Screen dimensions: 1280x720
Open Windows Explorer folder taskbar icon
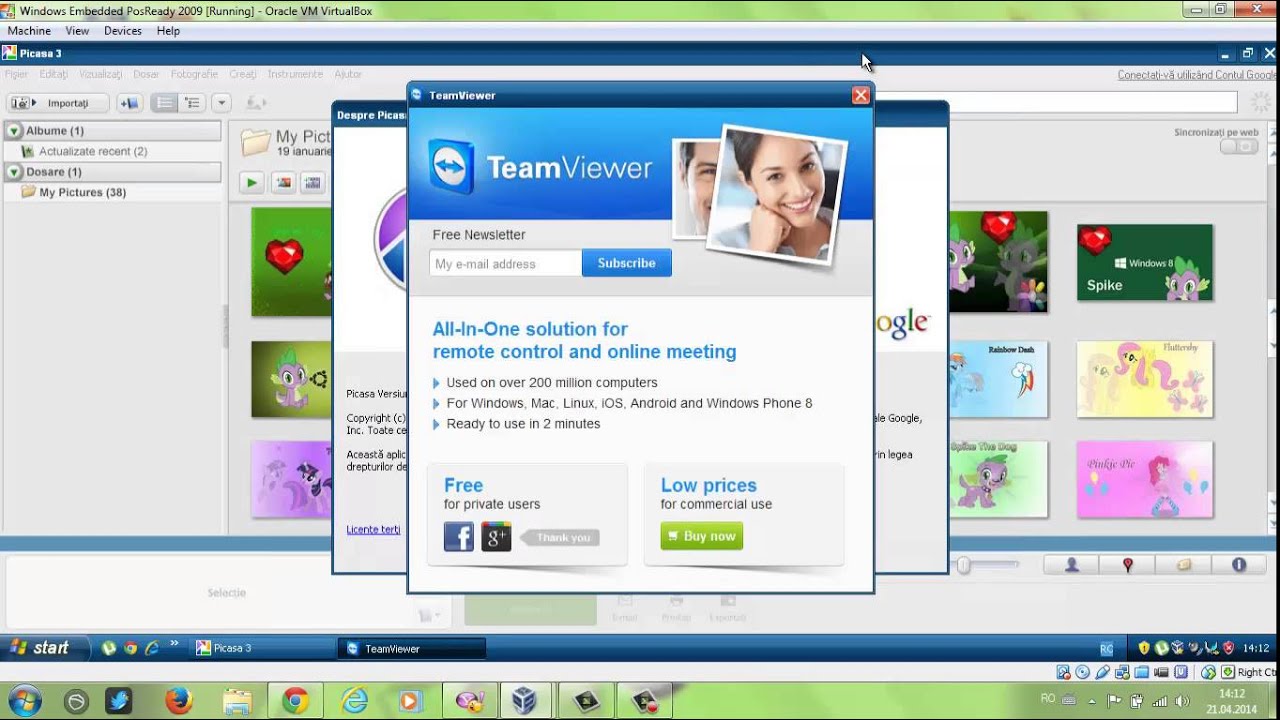coord(237,701)
